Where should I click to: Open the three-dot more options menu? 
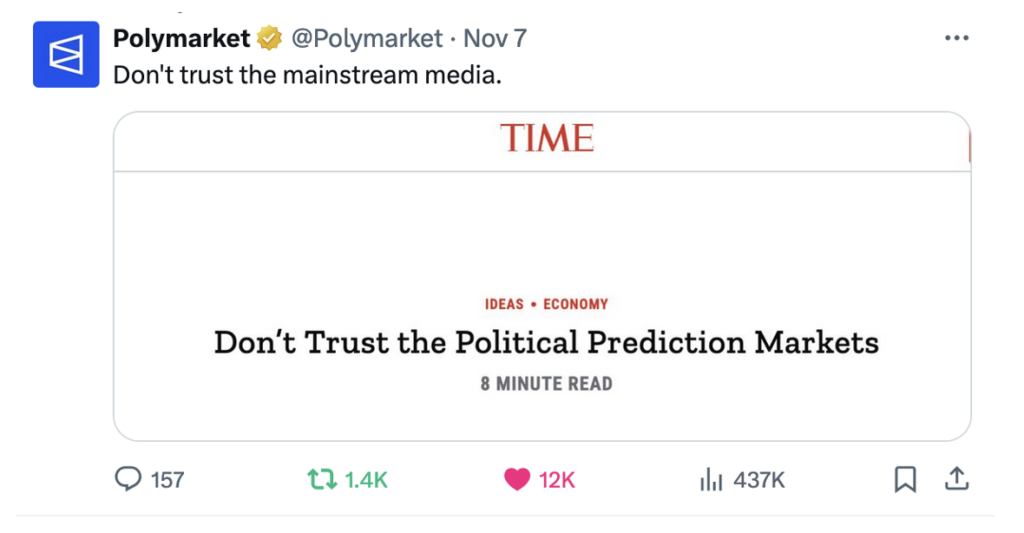tap(956, 38)
